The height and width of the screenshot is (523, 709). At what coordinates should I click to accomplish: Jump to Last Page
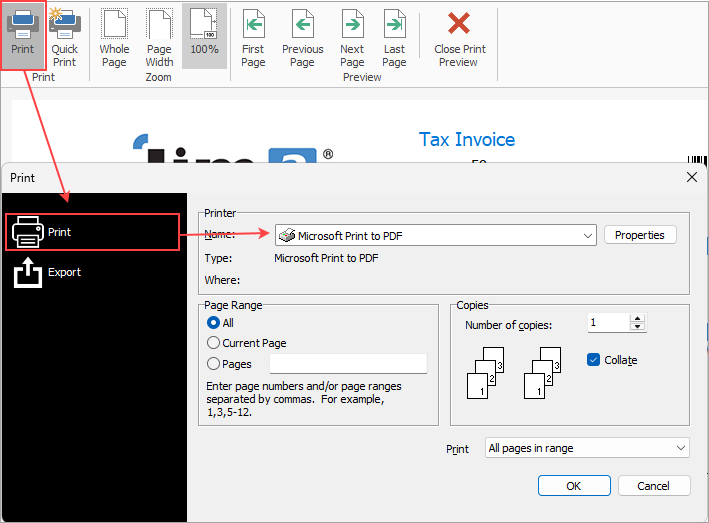pyautogui.click(x=394, y=38)
